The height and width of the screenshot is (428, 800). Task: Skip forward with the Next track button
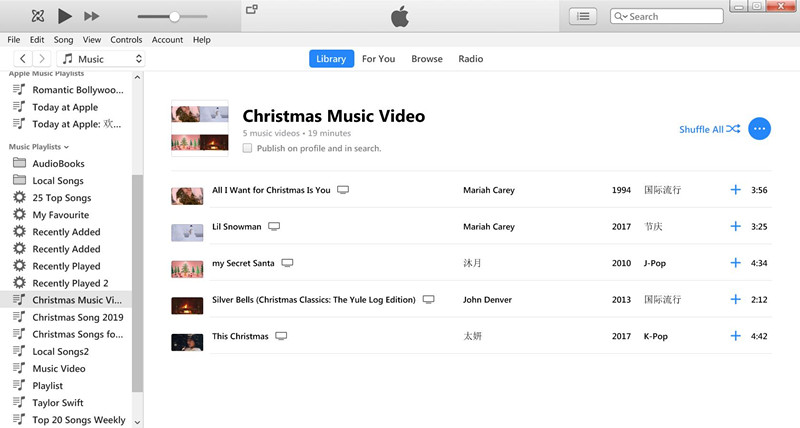pos(92,16)
